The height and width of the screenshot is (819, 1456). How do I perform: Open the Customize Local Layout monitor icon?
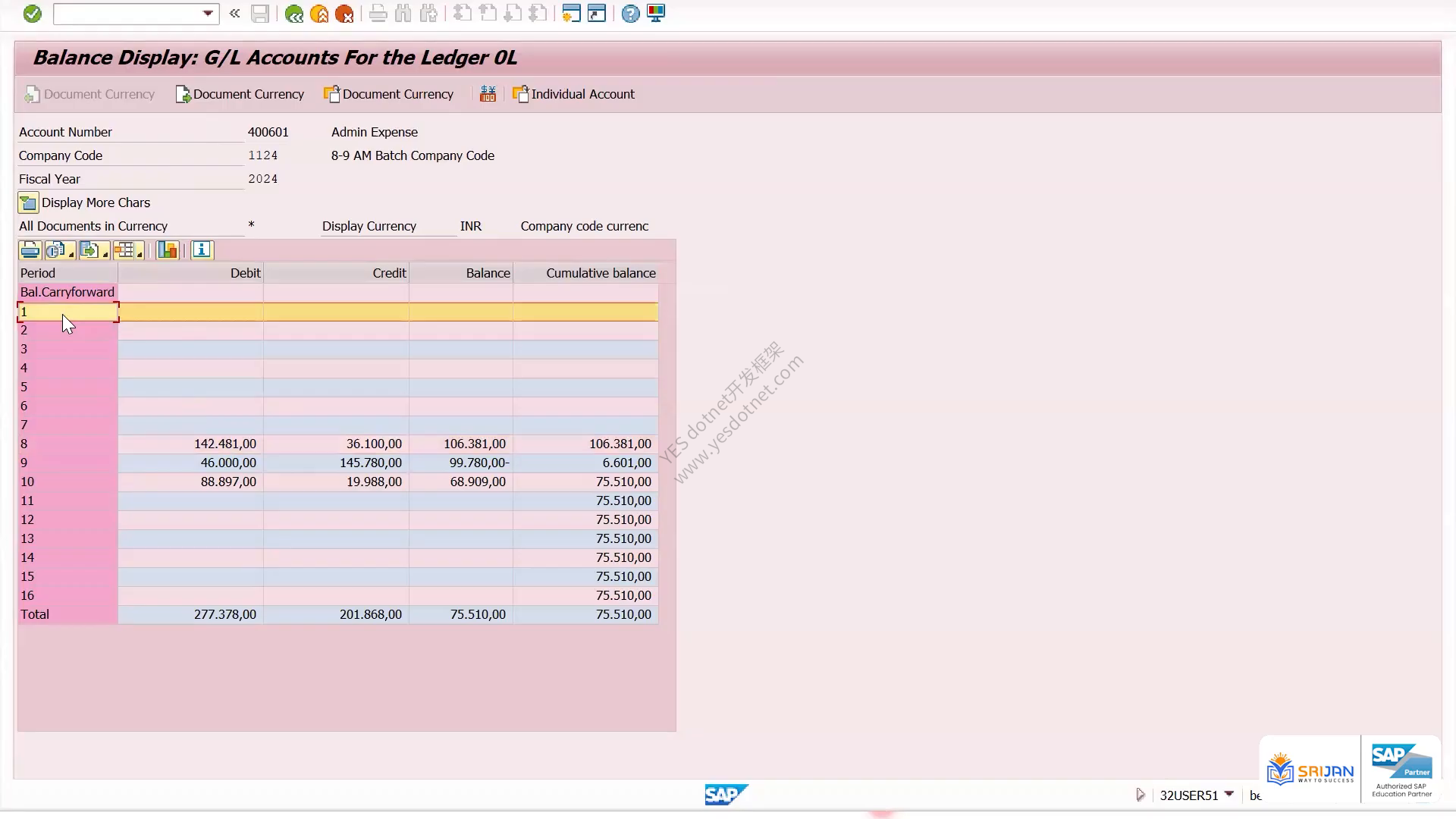tap(656, 14)
